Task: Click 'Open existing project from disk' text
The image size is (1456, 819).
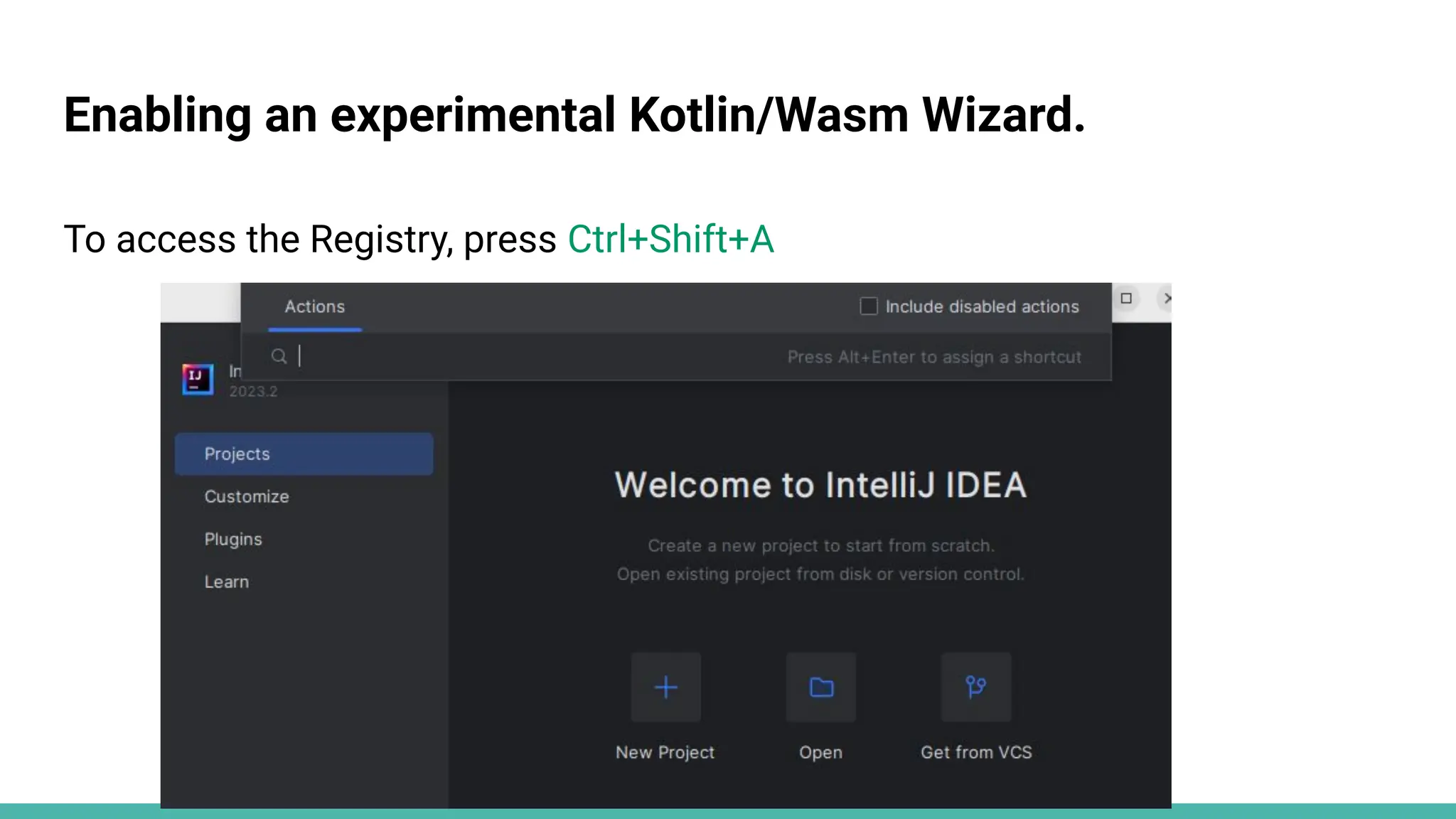Action: pyautogui.click(x=744, y=574)
